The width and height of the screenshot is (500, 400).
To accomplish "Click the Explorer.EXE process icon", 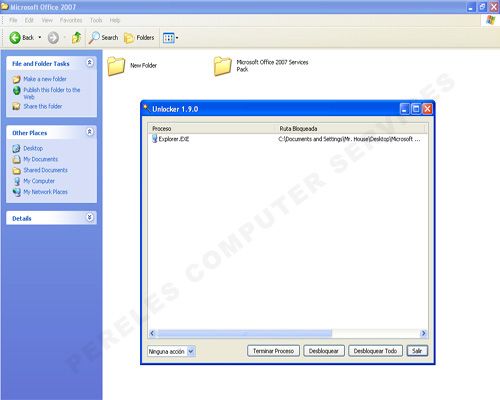I will [x=154, y=139].
